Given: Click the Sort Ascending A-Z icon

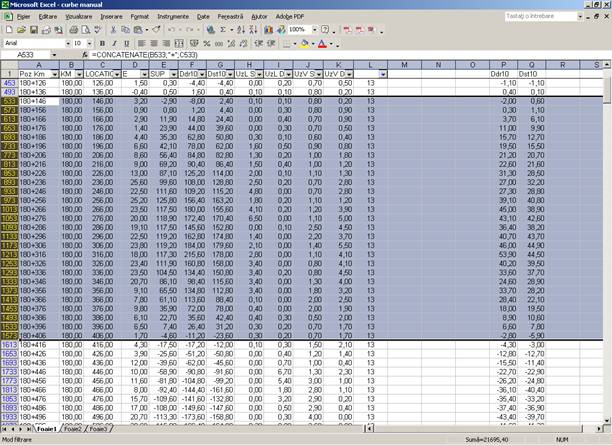Looking at the screenshot, I should [x=241, y=30].
